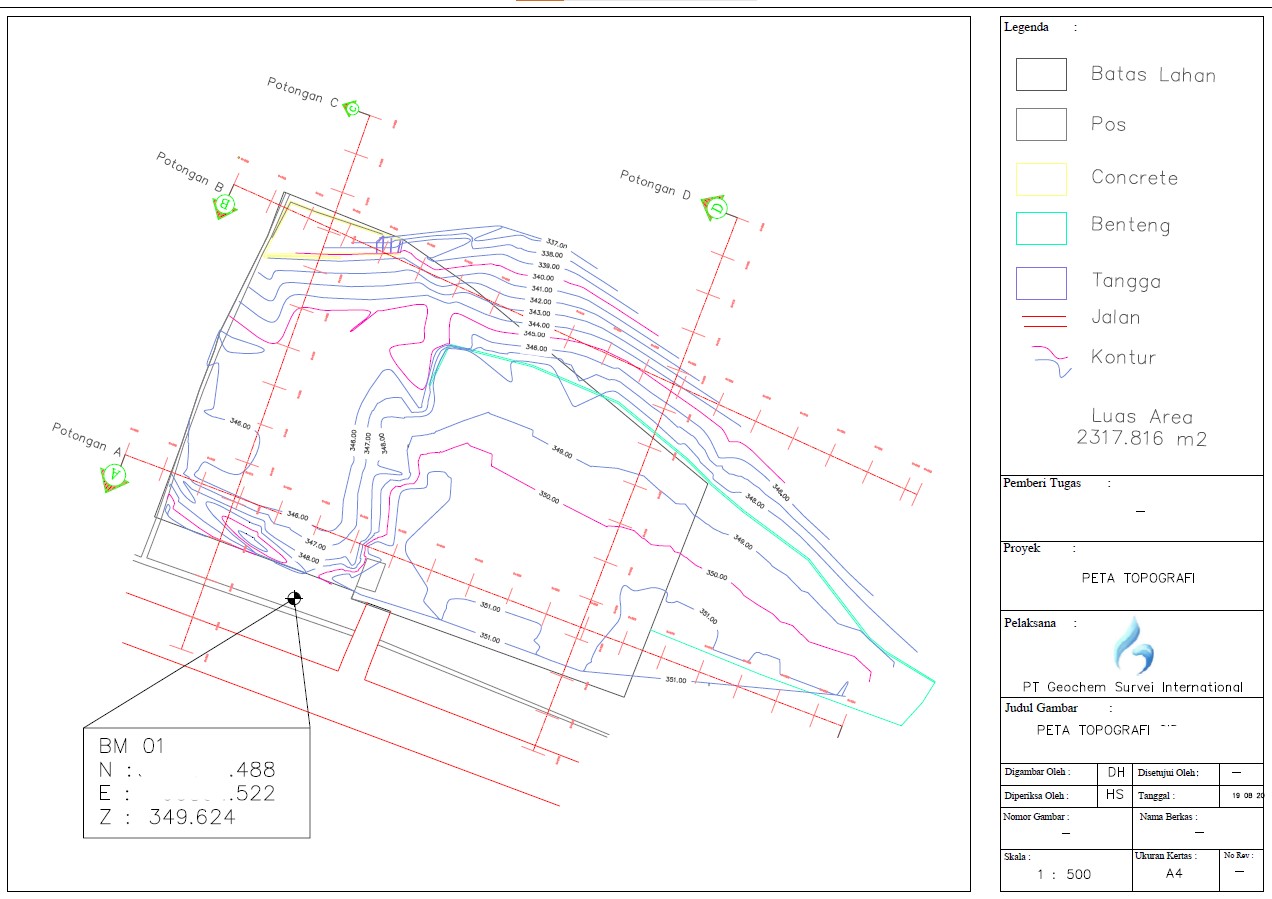Select the Luas Area 2317.816 m2 text
Image resolution: width=1272 pixels, height=899 pixels.
click(1141, 428)
